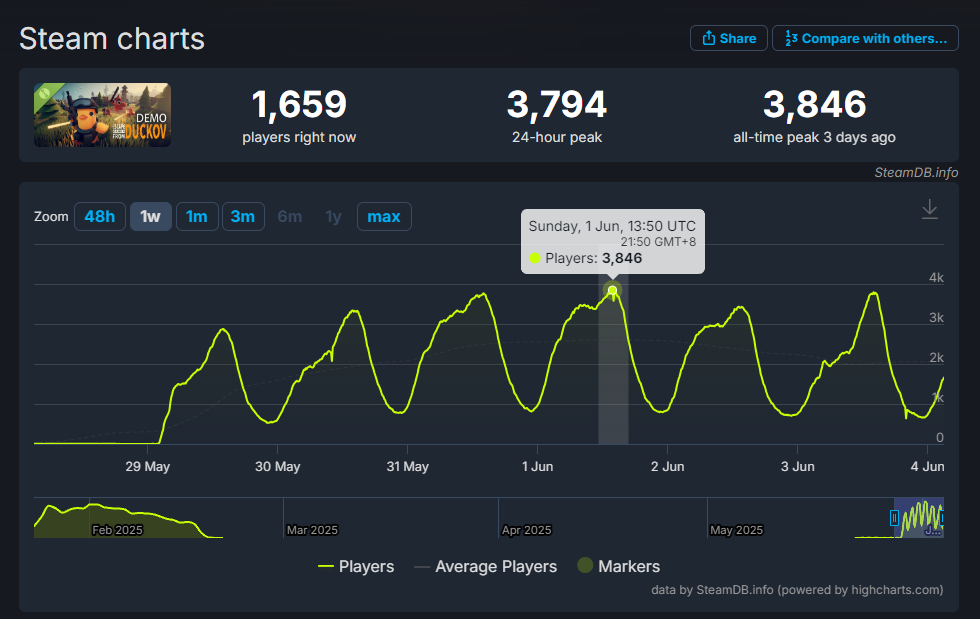This screenshot has width=980, height=619.
Task: Open the Duckov demo game thumbnail
Action: (102, 115)
